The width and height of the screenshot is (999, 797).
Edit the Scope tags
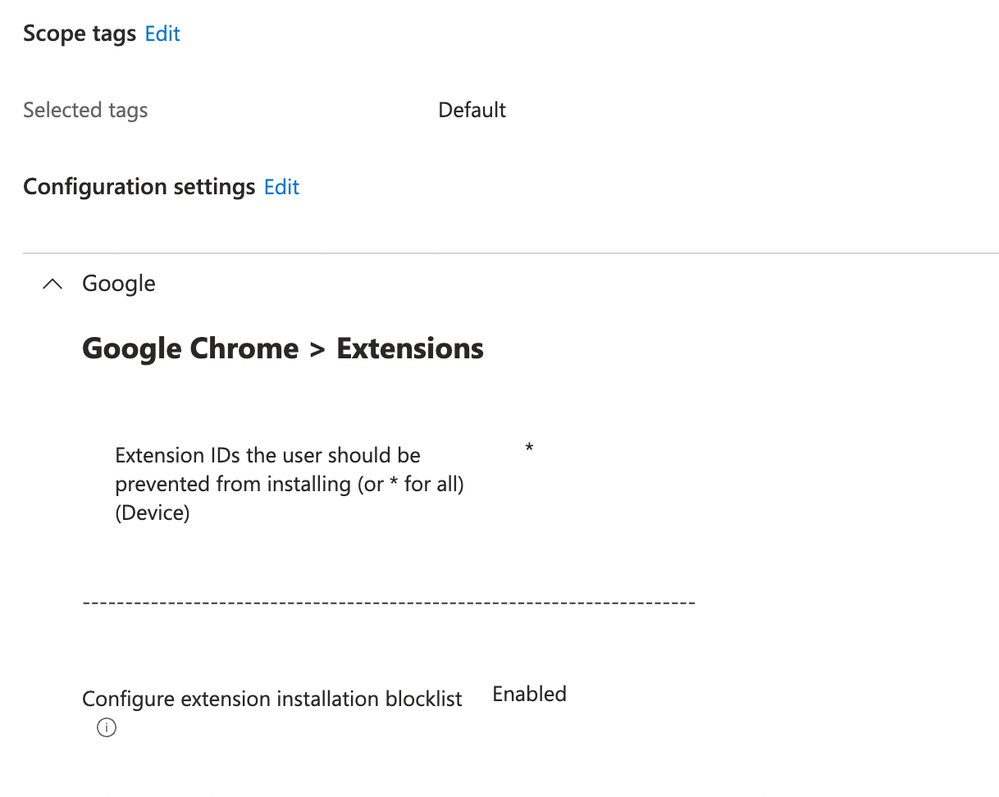coord(162,34)
